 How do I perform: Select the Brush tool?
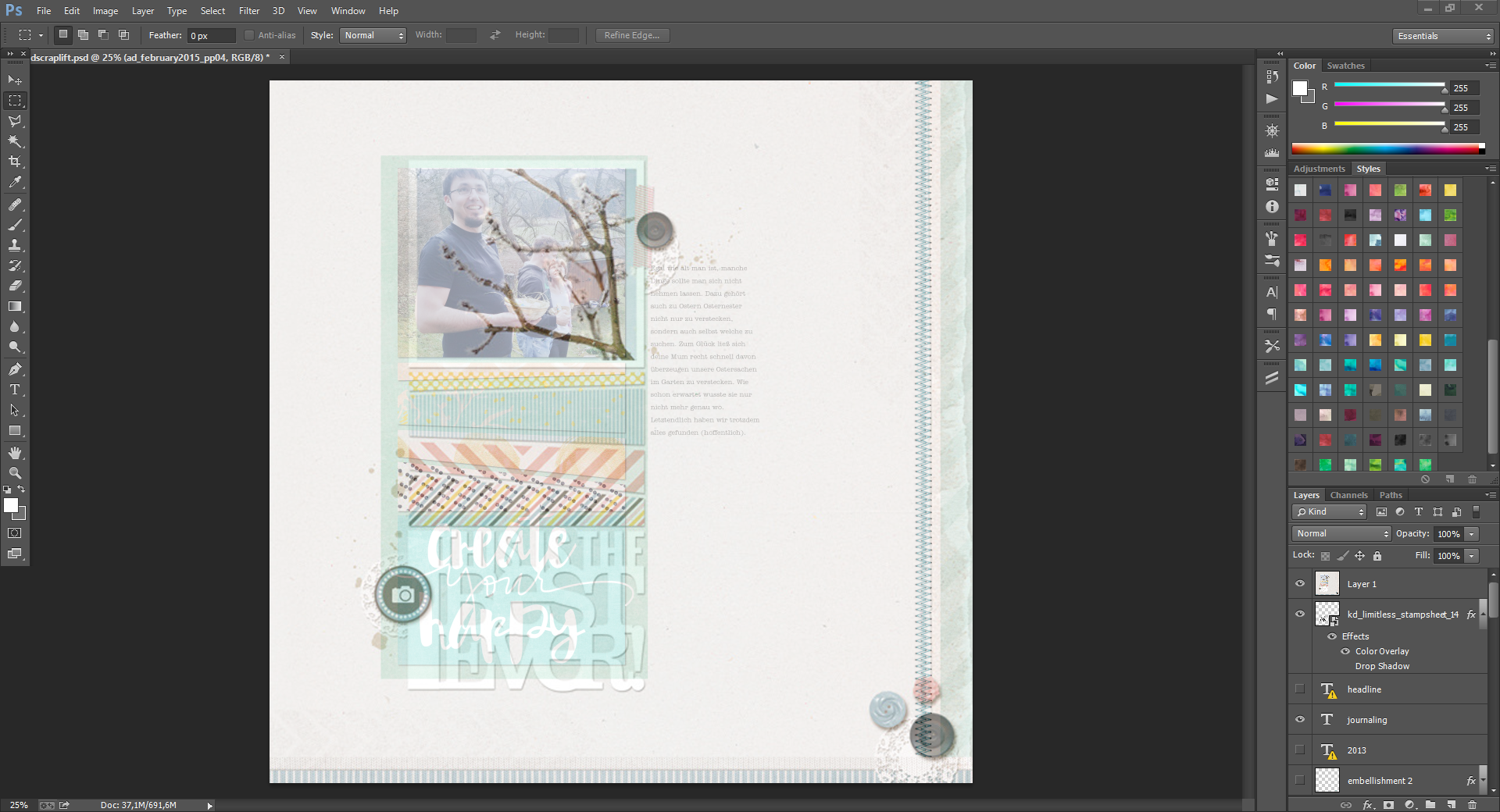[x=15, y=225]
